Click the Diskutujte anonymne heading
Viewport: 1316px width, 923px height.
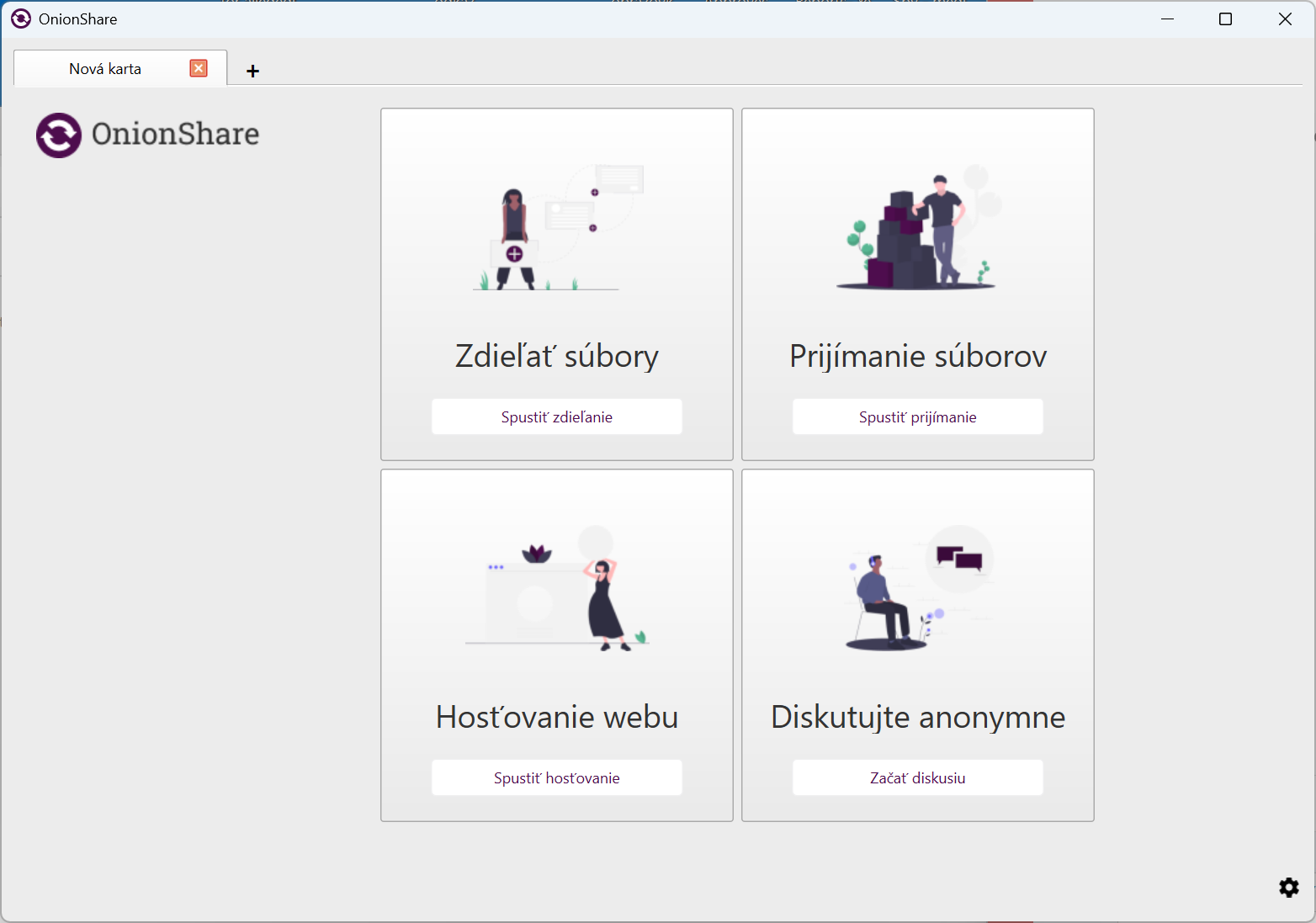917,717
